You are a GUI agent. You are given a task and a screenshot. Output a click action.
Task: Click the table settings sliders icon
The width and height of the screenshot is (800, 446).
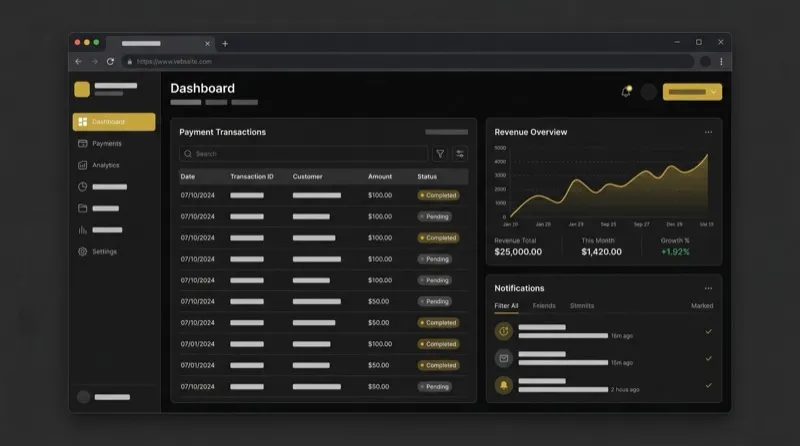[460, 154]
